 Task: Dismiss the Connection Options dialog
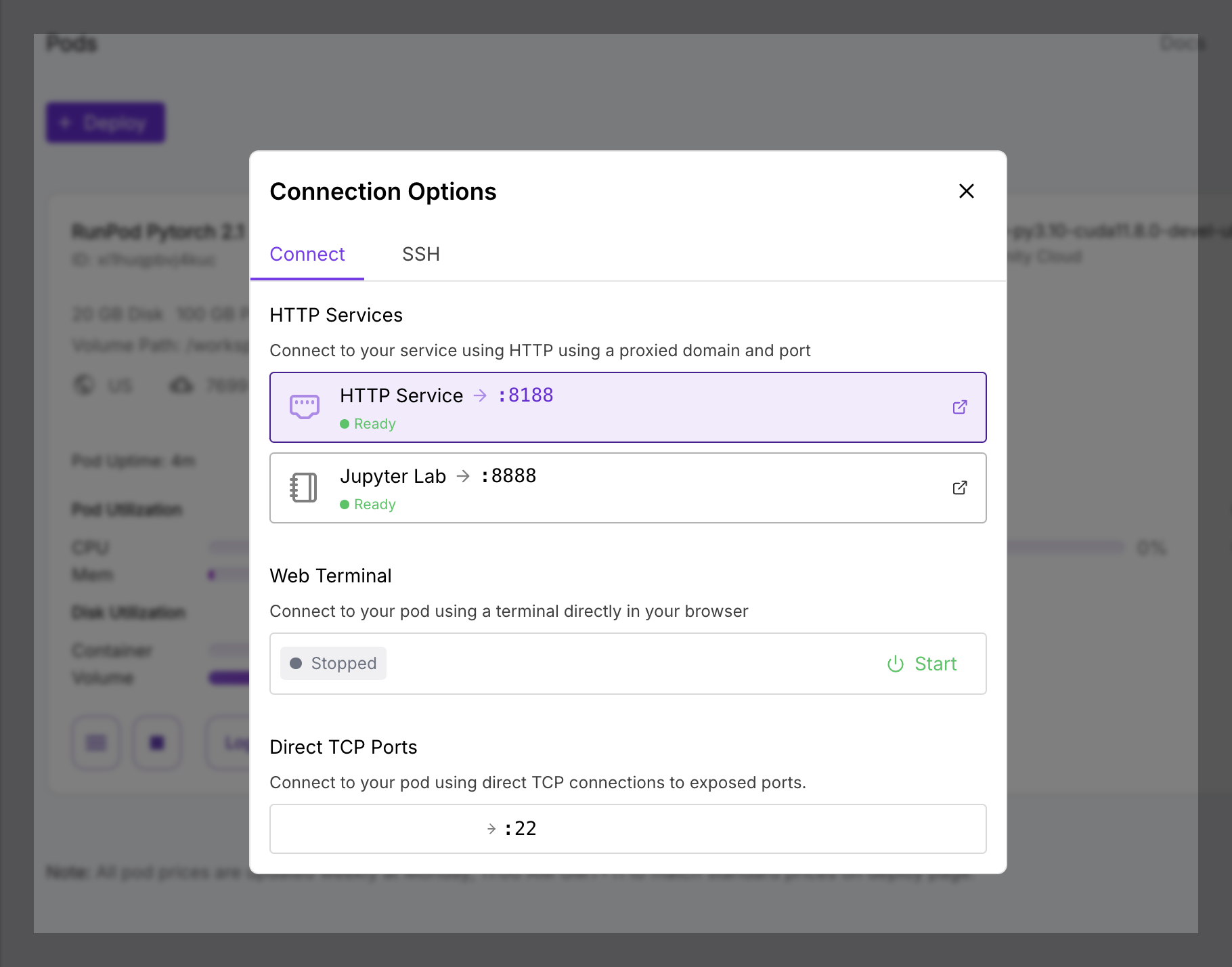tap(966, 191)
